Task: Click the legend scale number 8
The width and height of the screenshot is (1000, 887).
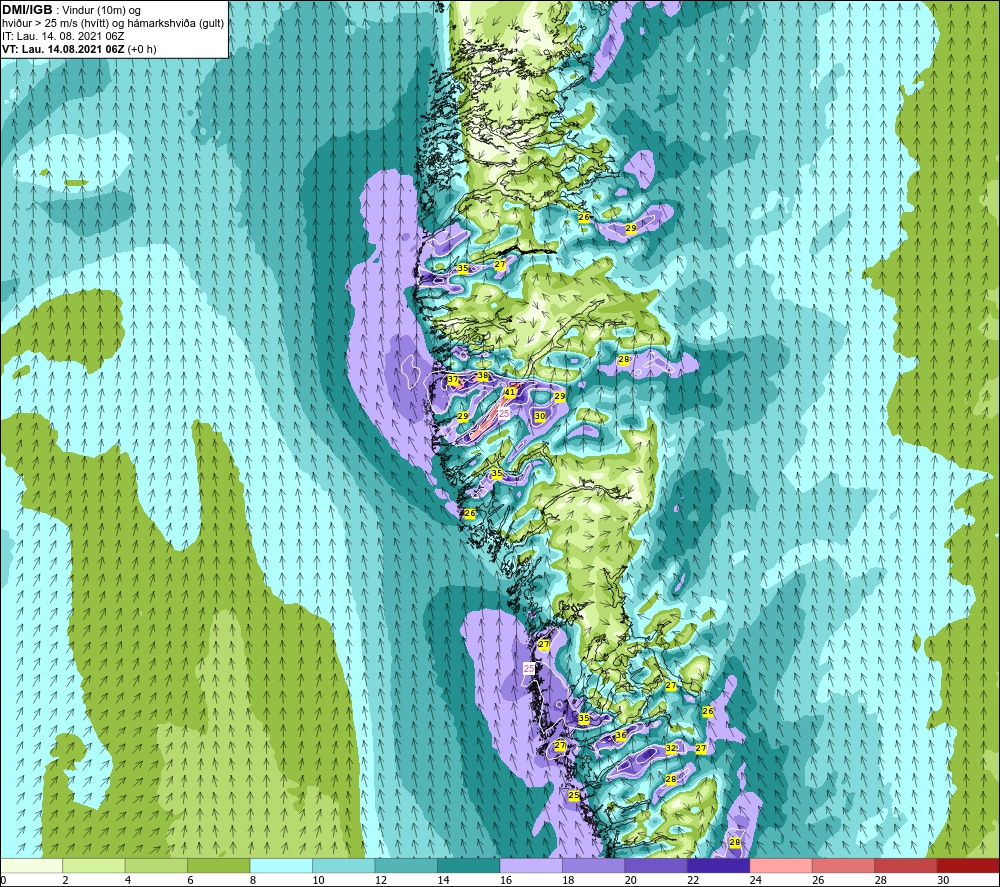Action: click(253, 881)
